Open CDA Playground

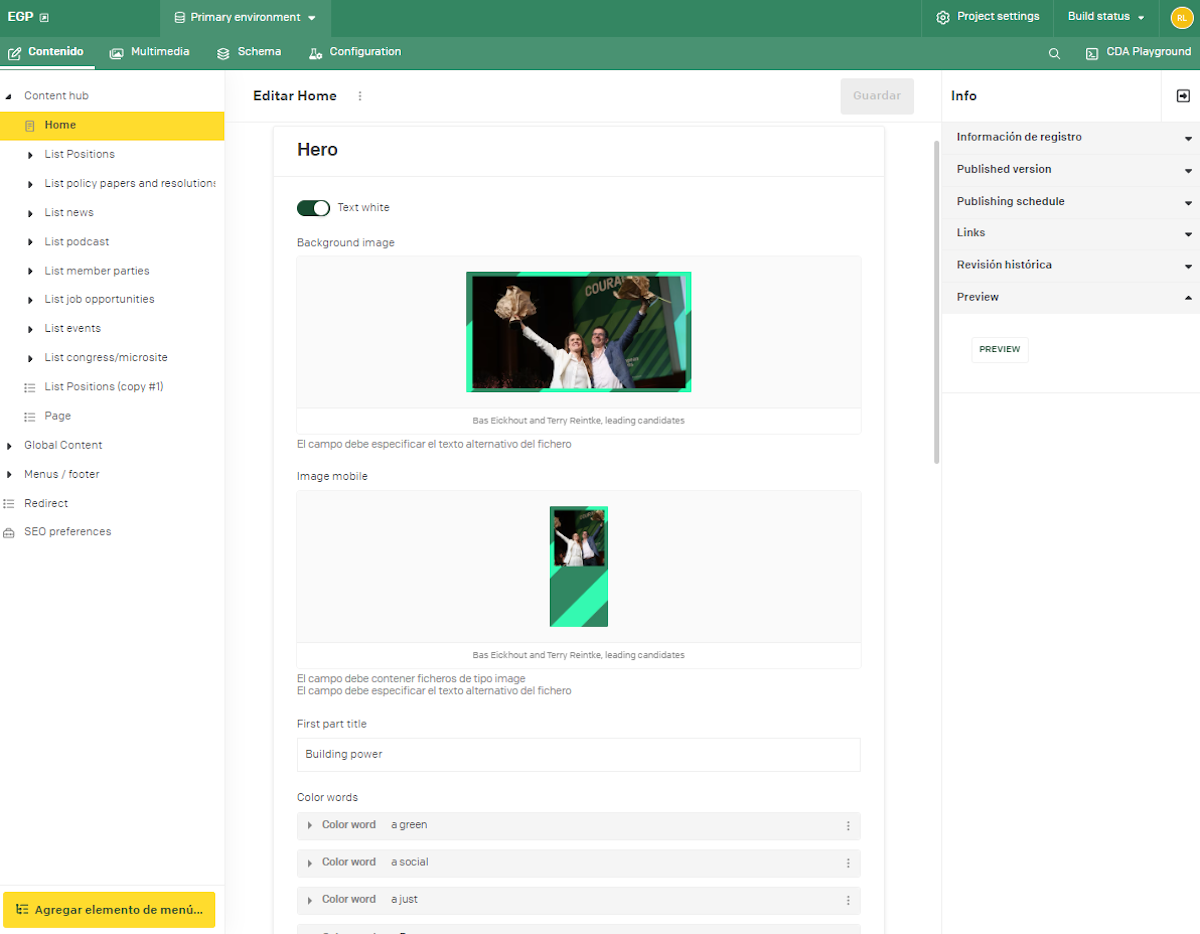1138,52
